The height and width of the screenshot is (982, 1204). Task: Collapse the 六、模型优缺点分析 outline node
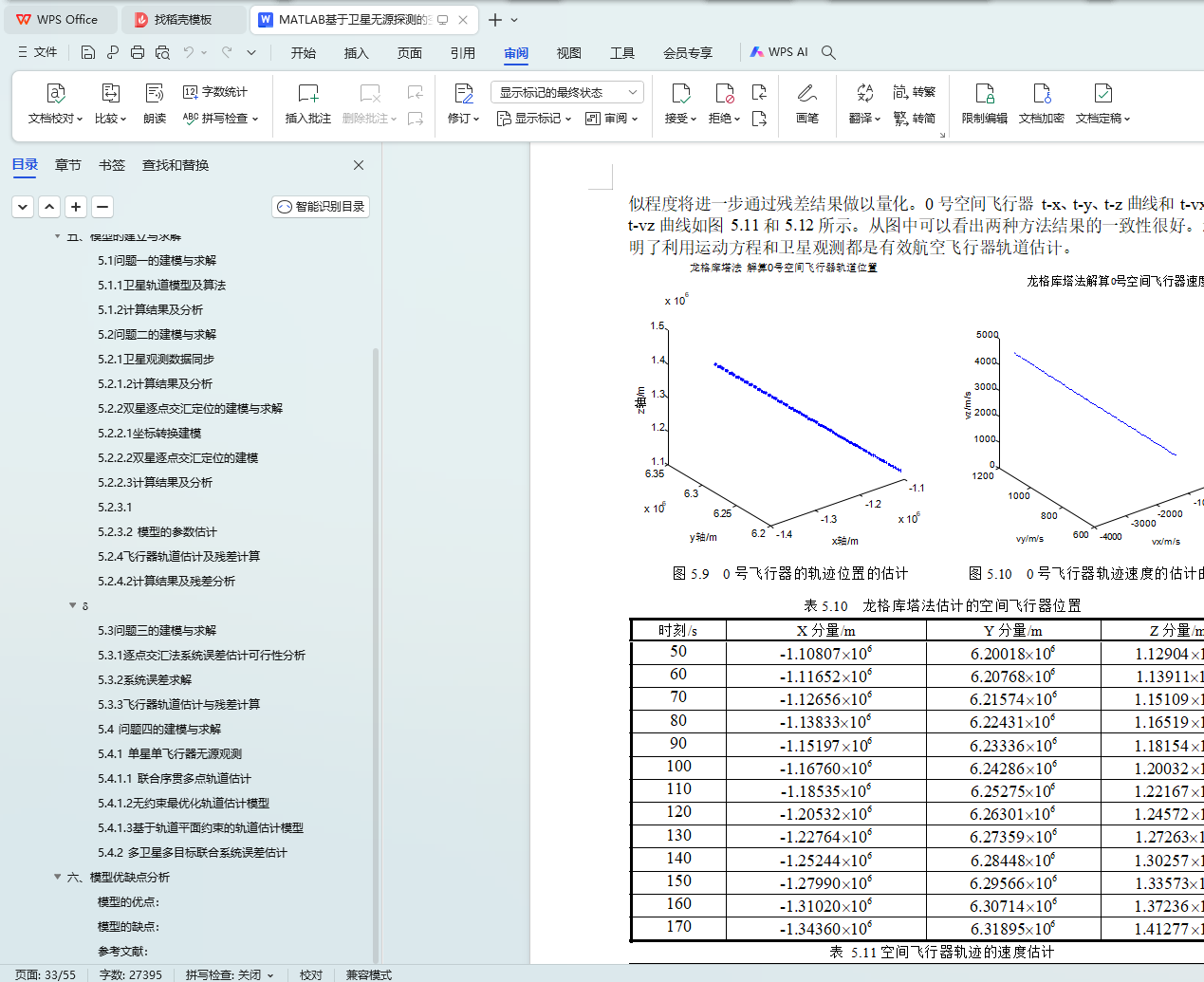click(58, 877)
